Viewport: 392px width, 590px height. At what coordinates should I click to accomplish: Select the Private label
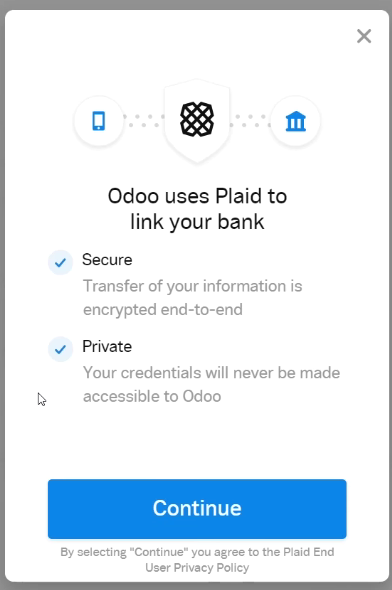point(107,347)
